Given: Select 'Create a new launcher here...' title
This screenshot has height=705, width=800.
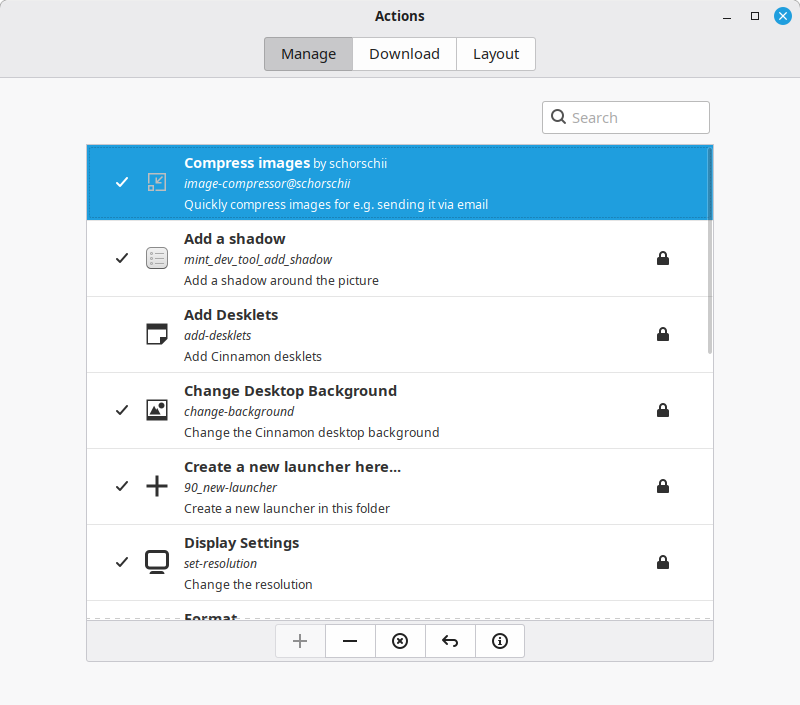Looking at the screenshot, I should pyautogui.click(x=292, y=467).
